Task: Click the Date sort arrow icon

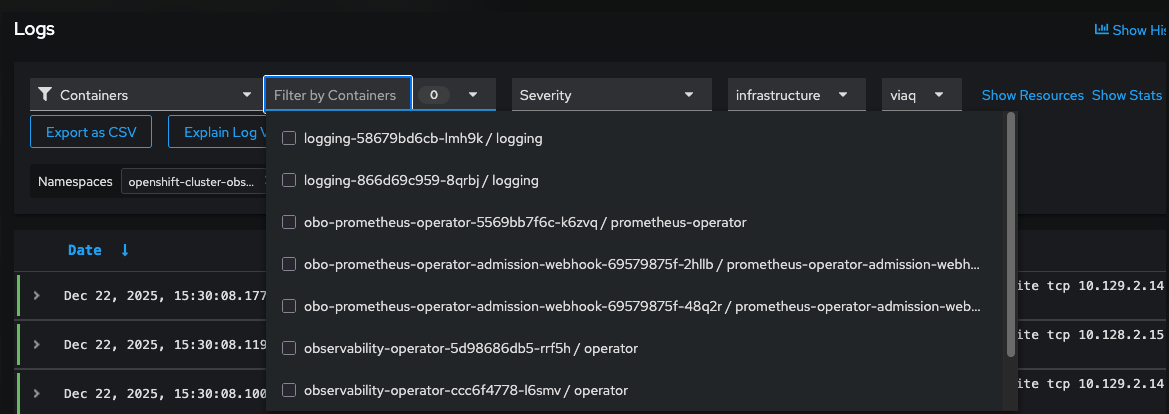Action: click(125, 250)
